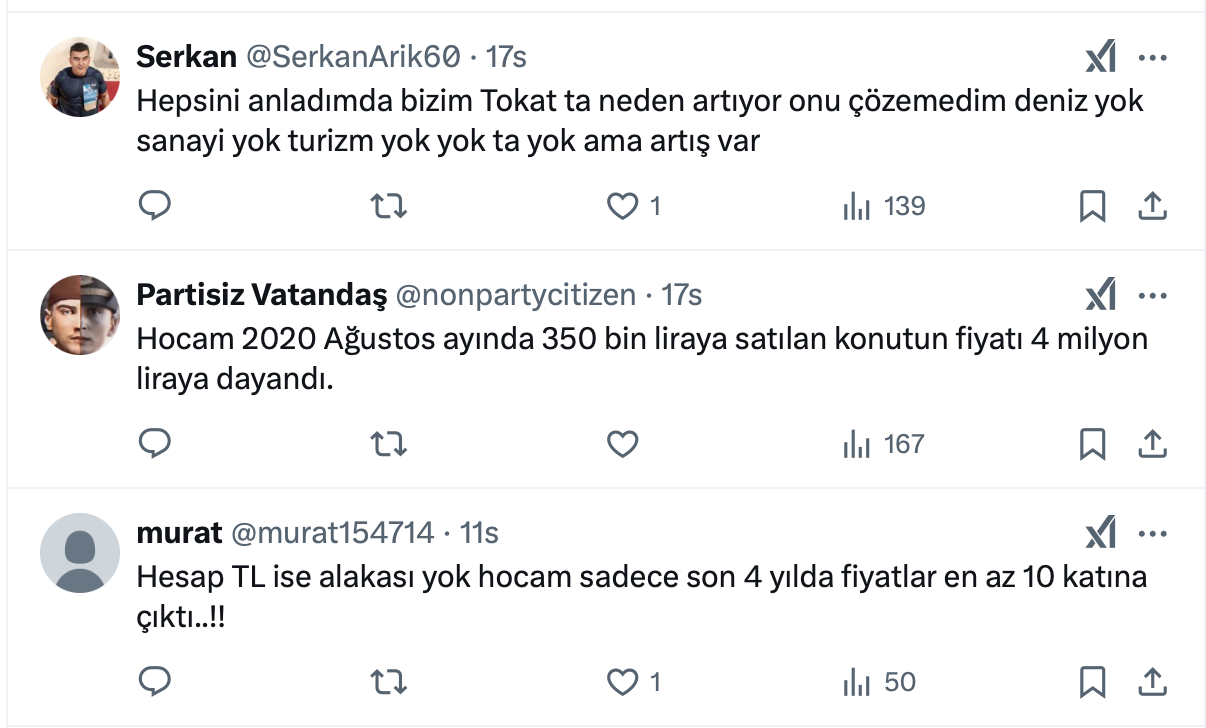Bookmark Partisiz Vatandaş's tweet

click(x=1092, y=443)
